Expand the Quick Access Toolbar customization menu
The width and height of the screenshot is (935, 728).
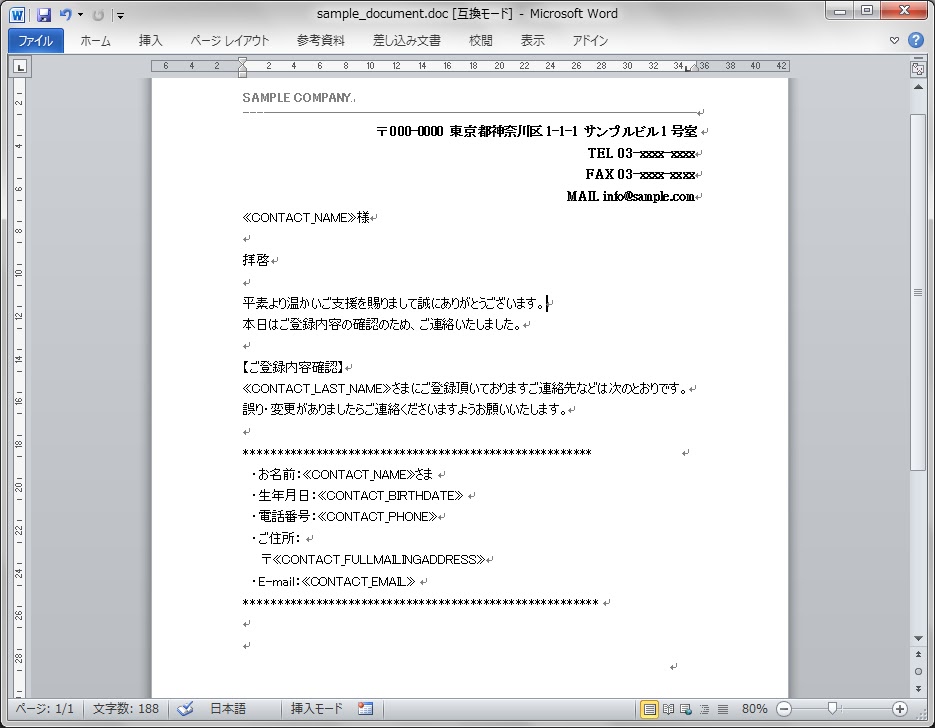click(120, 14)
